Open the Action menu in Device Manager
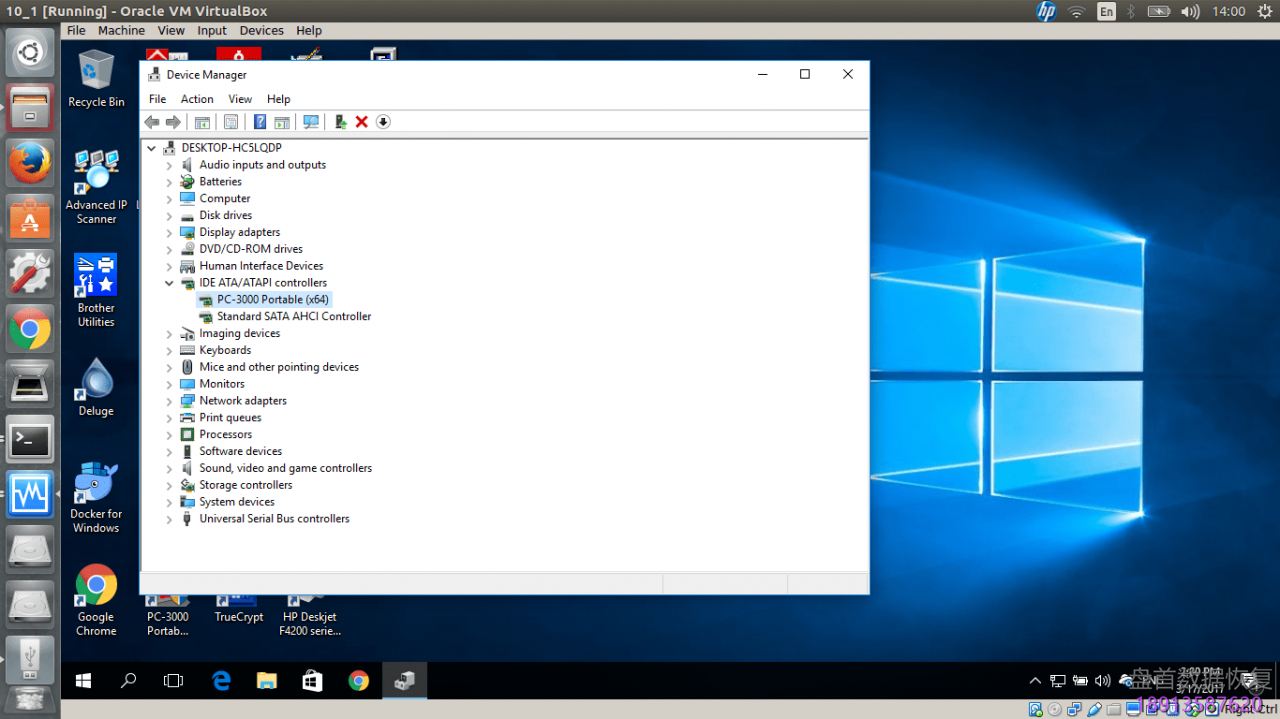This screenshot has height=719, width=1280. point(197,99)
